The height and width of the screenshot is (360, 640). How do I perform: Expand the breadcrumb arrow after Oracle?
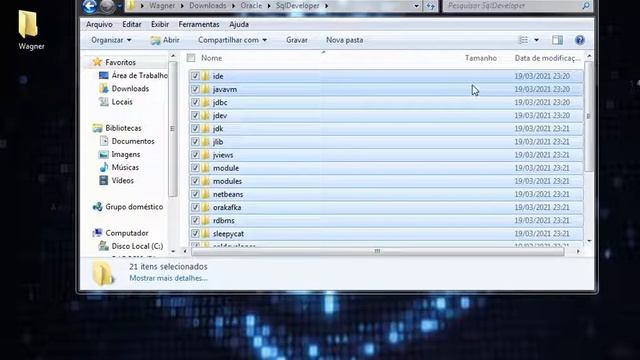pos(269,6)
